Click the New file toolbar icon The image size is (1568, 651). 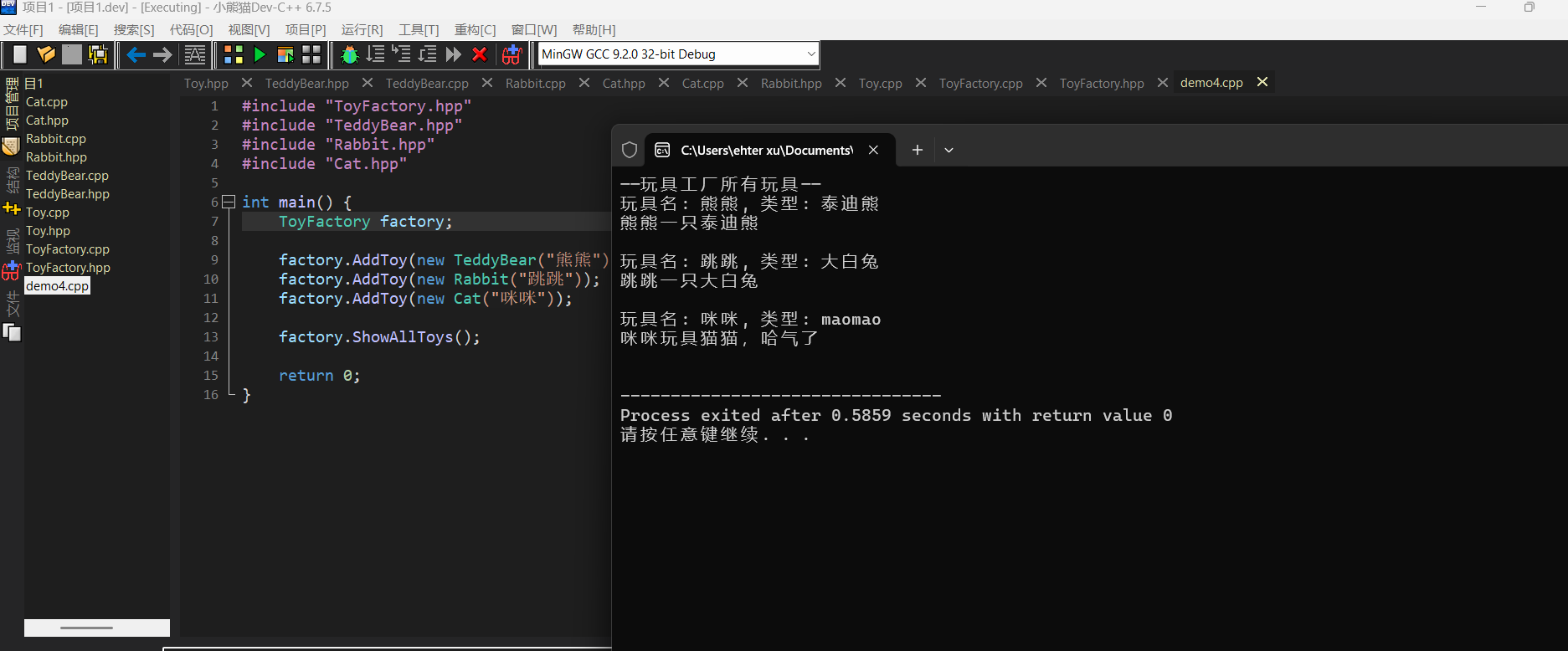coord(19,54)
